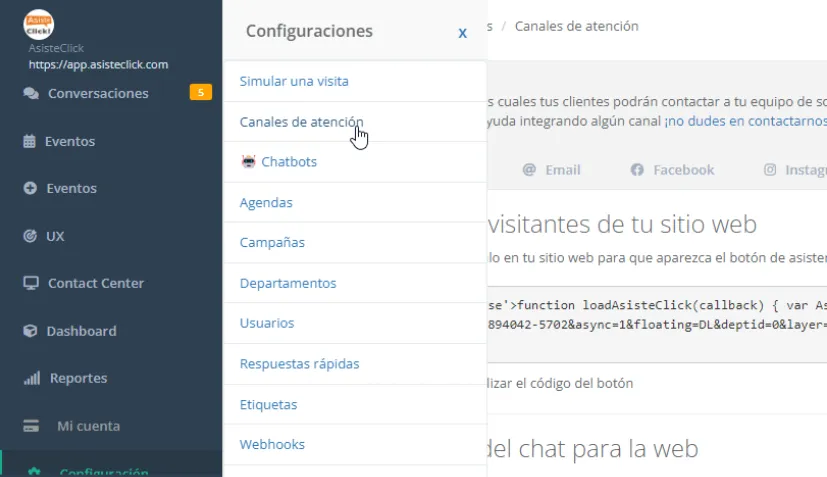Click the Canales de atención breadcrumb
Image resolution: width=827 pixels, height=477 pixels.
(x=576, y=26)
